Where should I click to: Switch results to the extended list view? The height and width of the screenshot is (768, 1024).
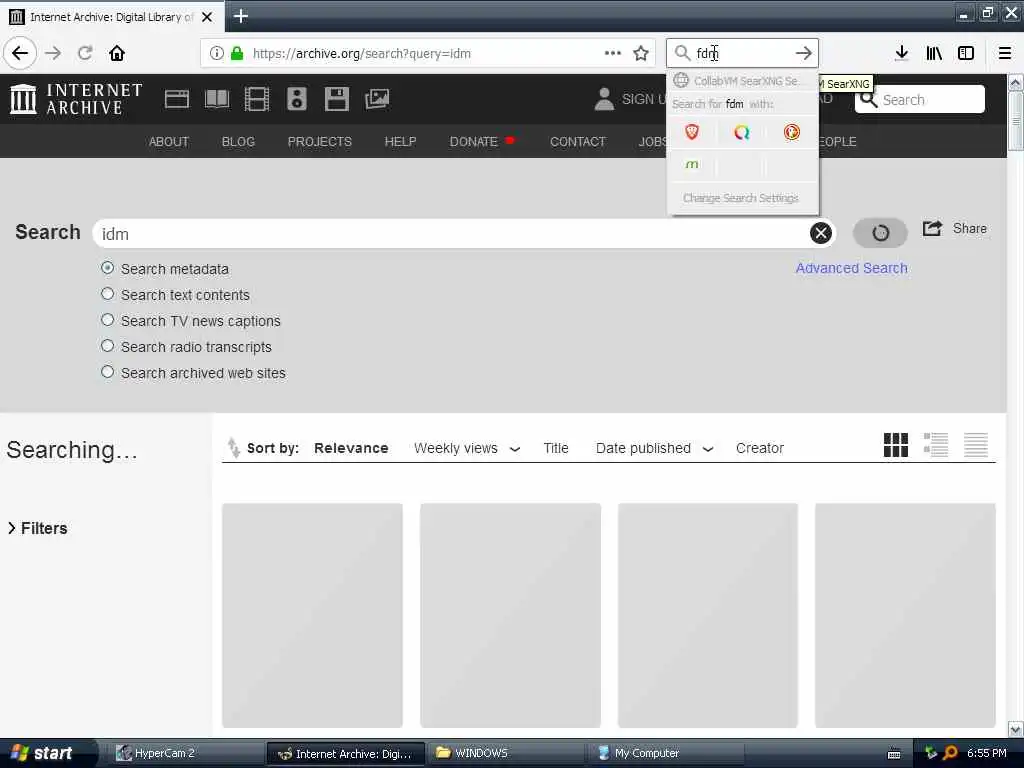936,445
